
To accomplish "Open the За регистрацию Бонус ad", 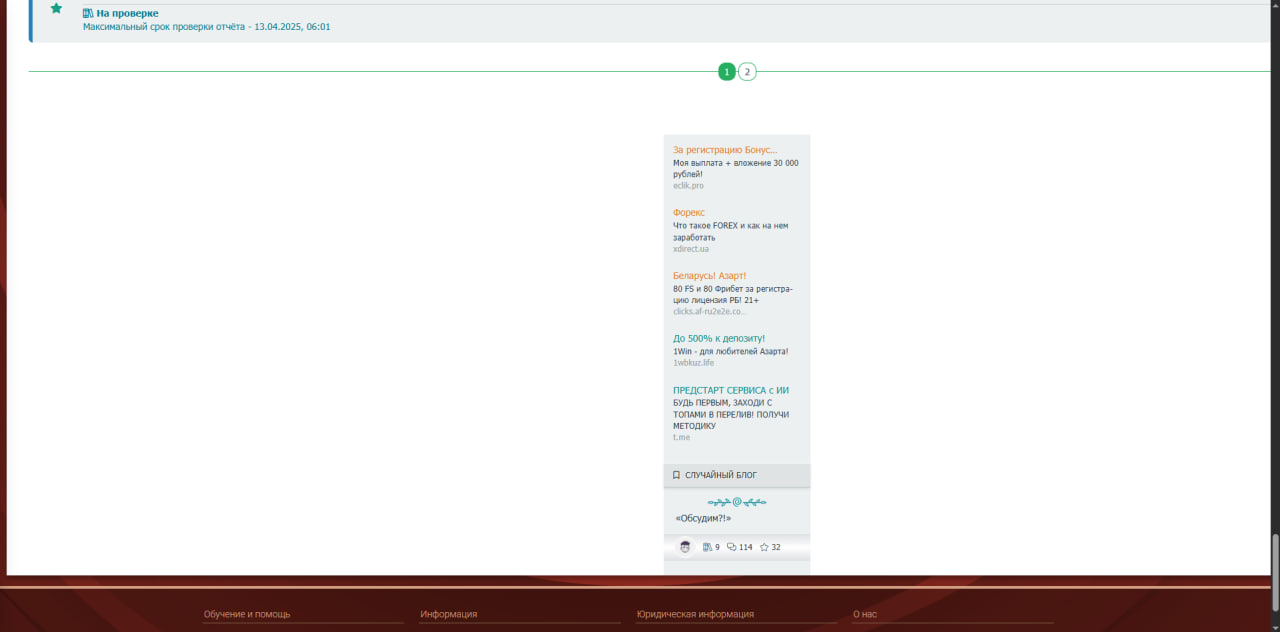I will [x=725, y=150].
